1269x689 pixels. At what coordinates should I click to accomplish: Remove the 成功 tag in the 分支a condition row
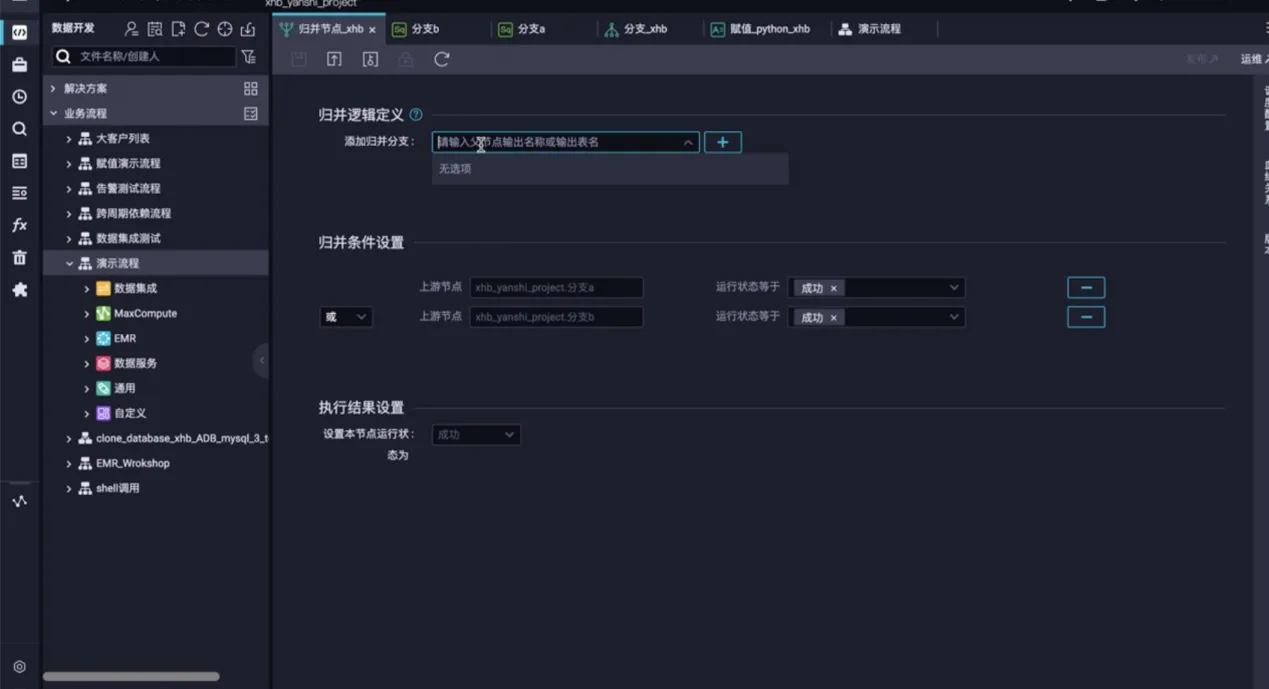coord(833,288)
